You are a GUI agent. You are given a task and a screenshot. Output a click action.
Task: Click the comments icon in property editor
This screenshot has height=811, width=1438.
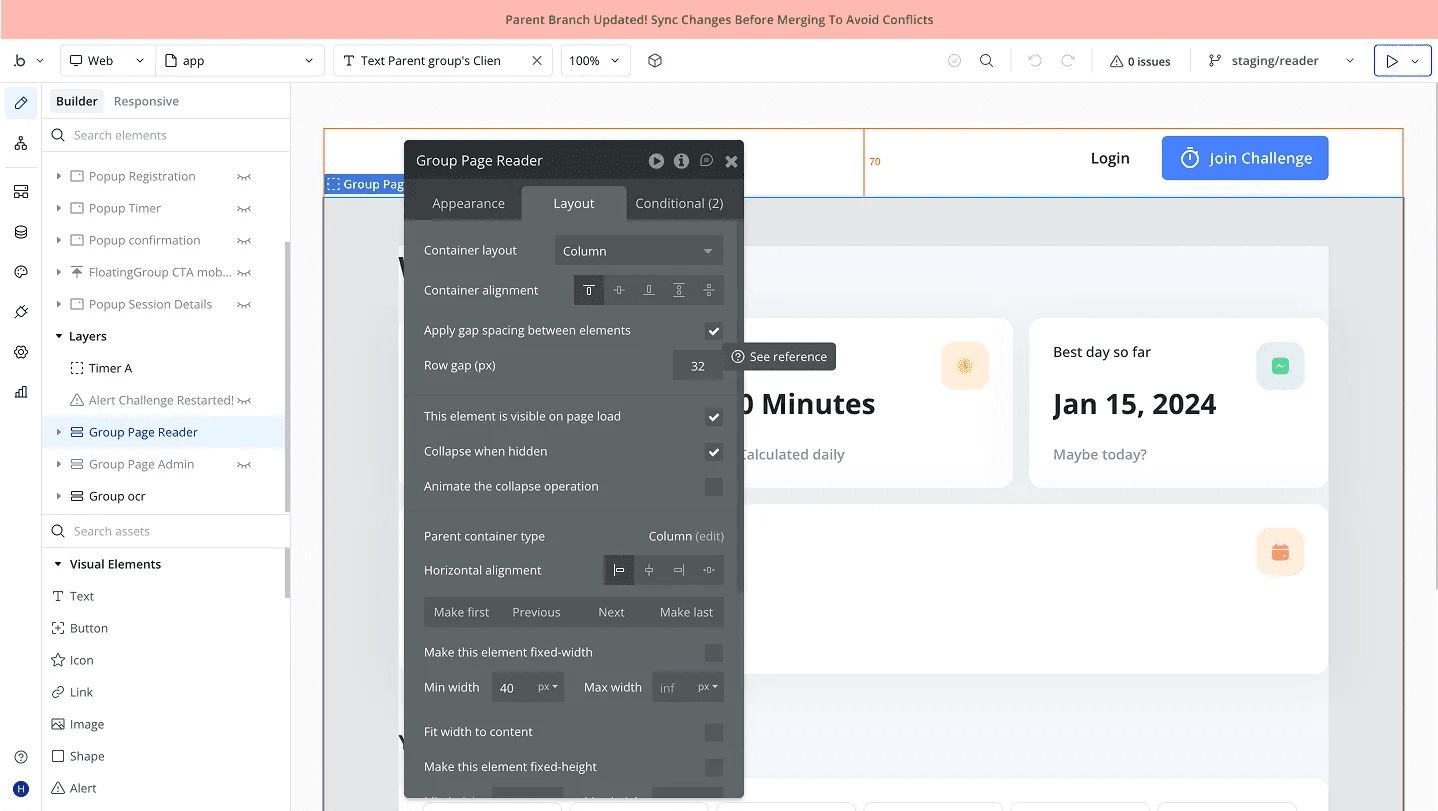(x=706, y=161)
